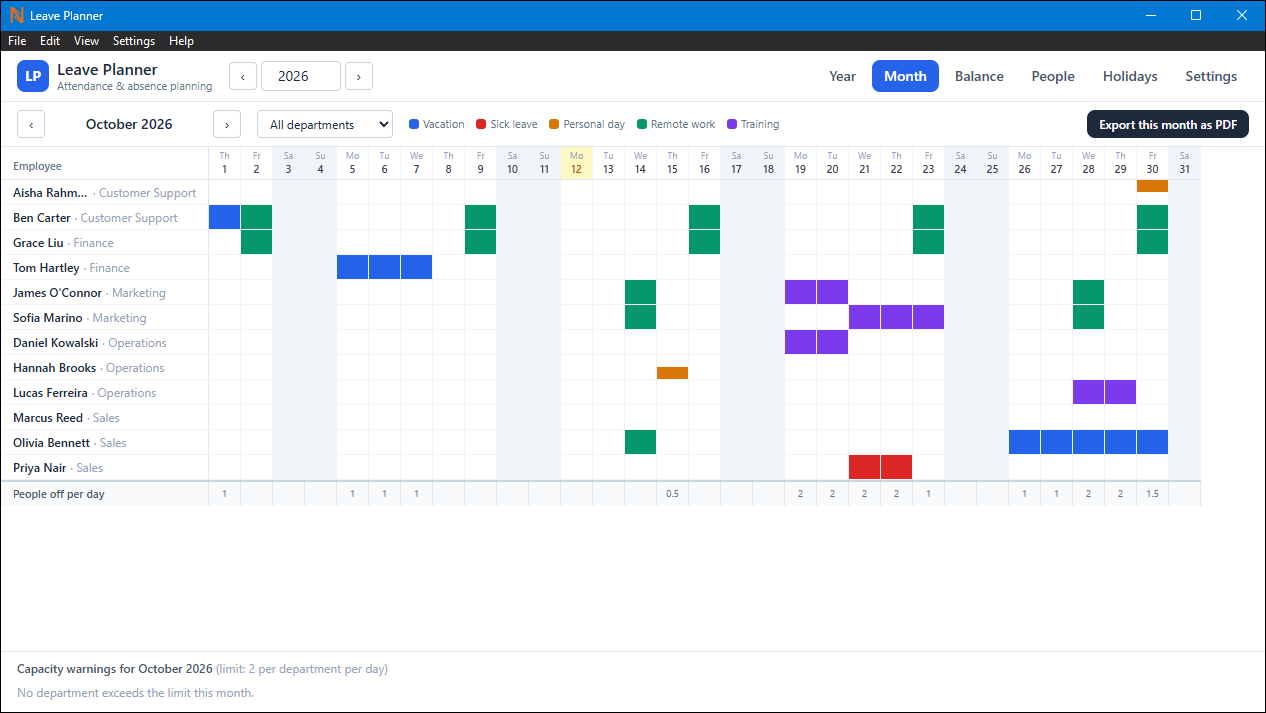Click the Sofia Marino employee name
The width and height of the screenshot is (1266, 713).
(48, 318)
